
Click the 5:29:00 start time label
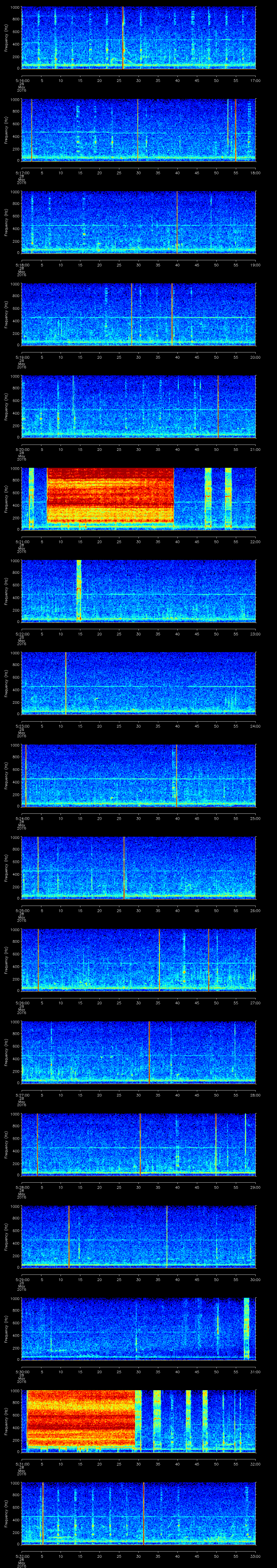click(x=22, y=1279)
